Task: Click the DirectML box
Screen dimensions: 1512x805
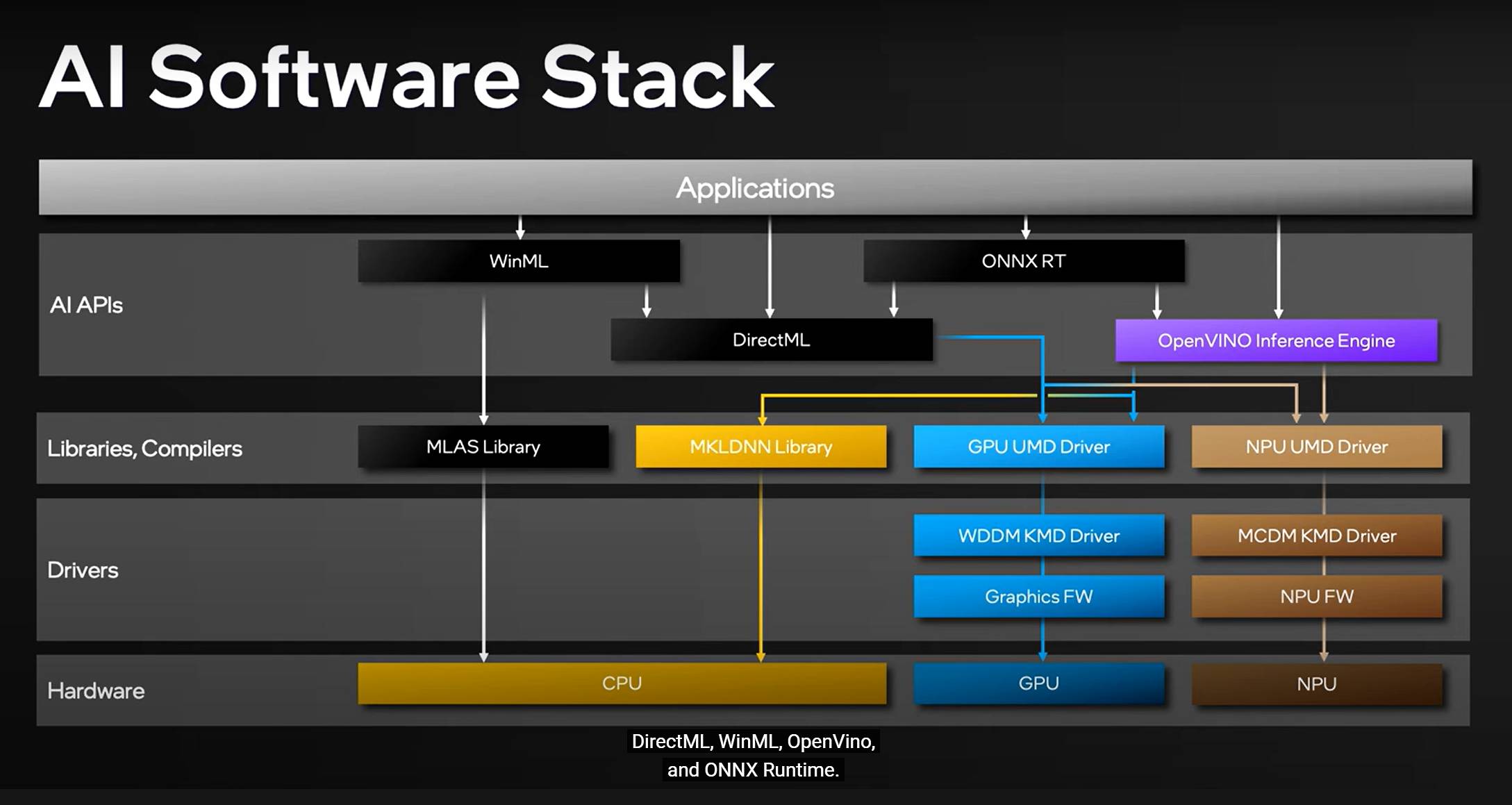Action: click(772, 340)
